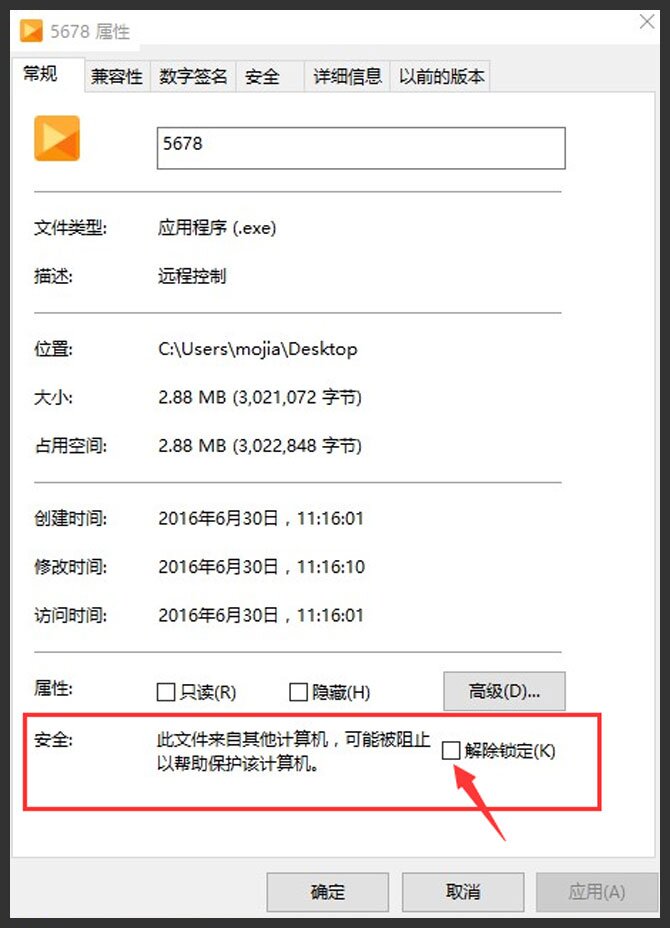Click the security warning message text
Image resolution: width=670 pixels, height=928 pixels.
(x=293, y=751)
